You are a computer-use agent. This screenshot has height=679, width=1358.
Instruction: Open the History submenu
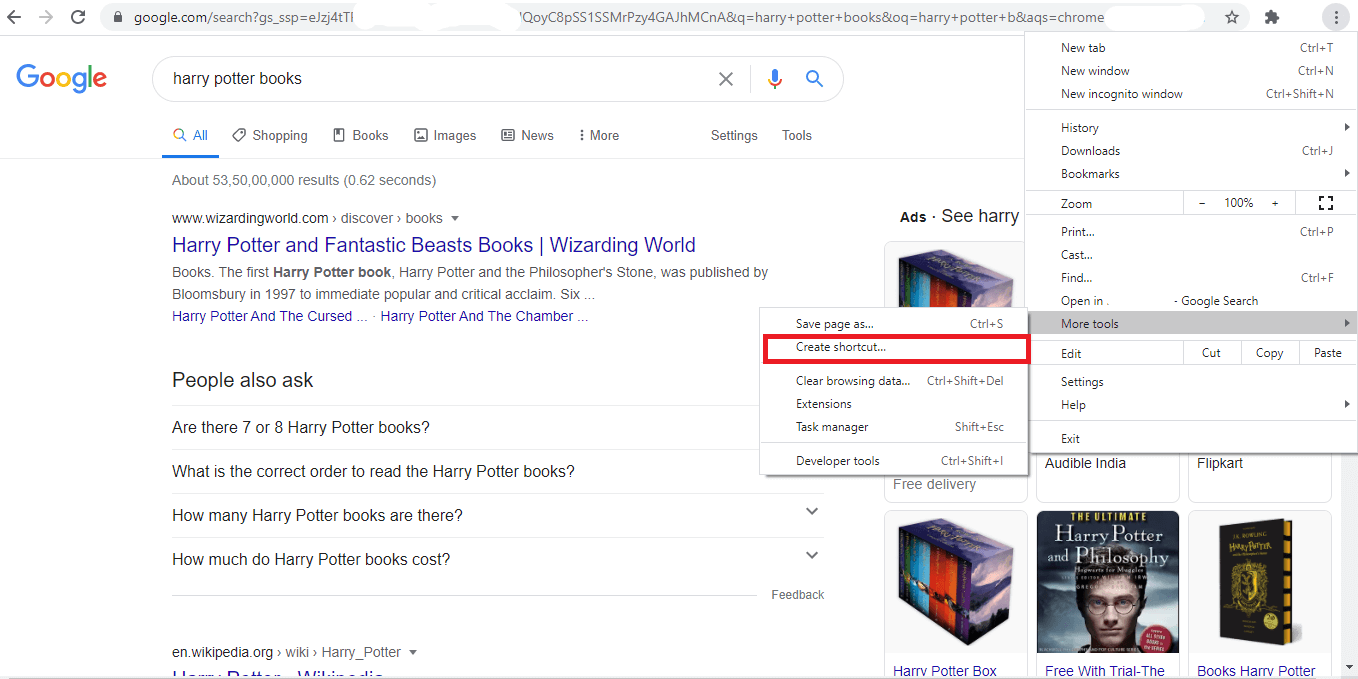click(x=1191, y=128)
